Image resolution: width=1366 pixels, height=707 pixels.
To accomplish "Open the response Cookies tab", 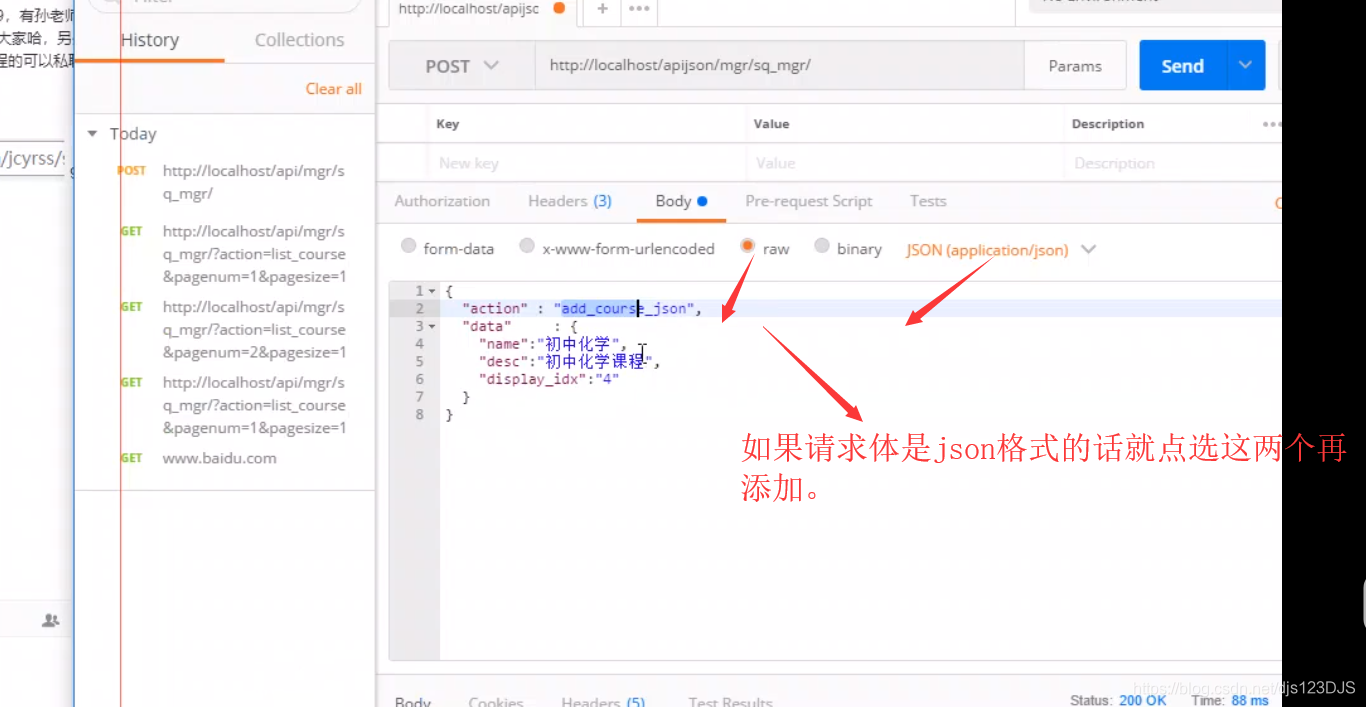I will (496, 702).
